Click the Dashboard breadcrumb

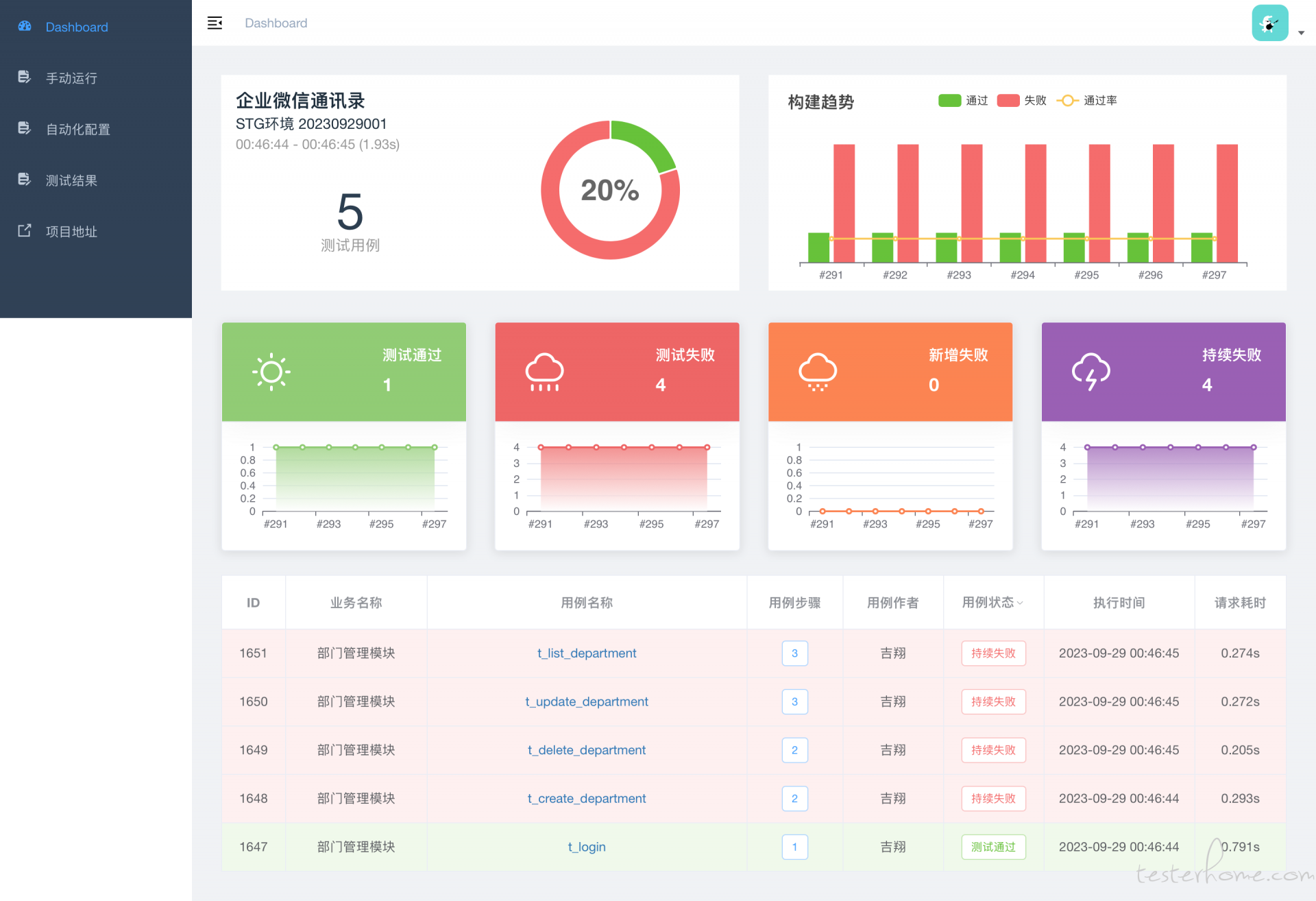coord(276,23)
